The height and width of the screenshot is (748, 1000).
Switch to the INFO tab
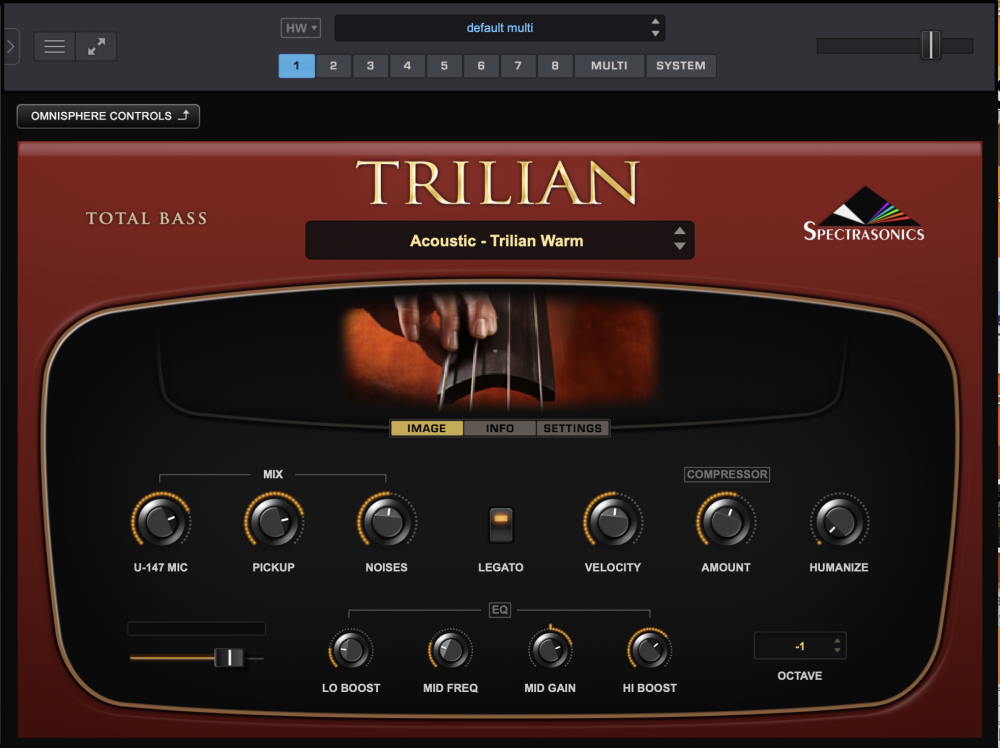point(499,429)
